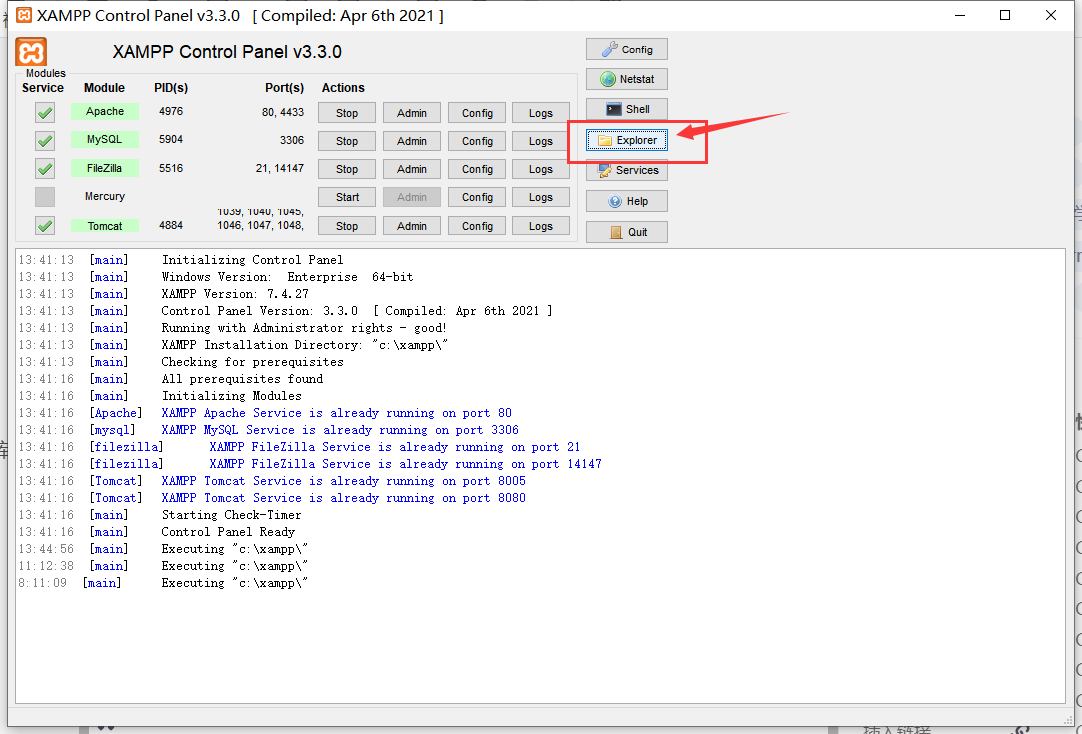Open the Help button
This screenshot has width=1082, height=734.
[627, 201]
